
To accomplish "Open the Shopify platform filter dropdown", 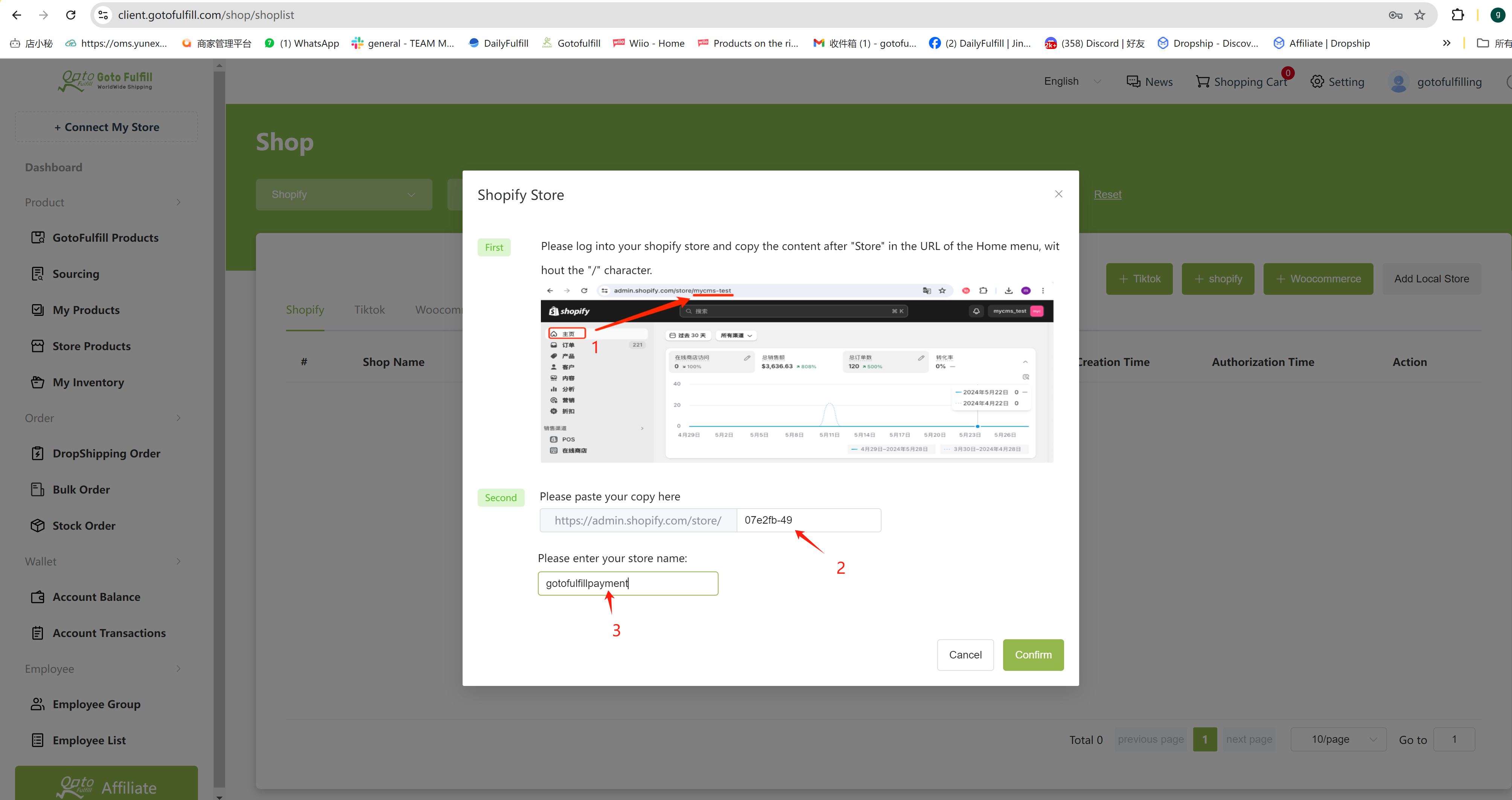I will tap(344, 194).
